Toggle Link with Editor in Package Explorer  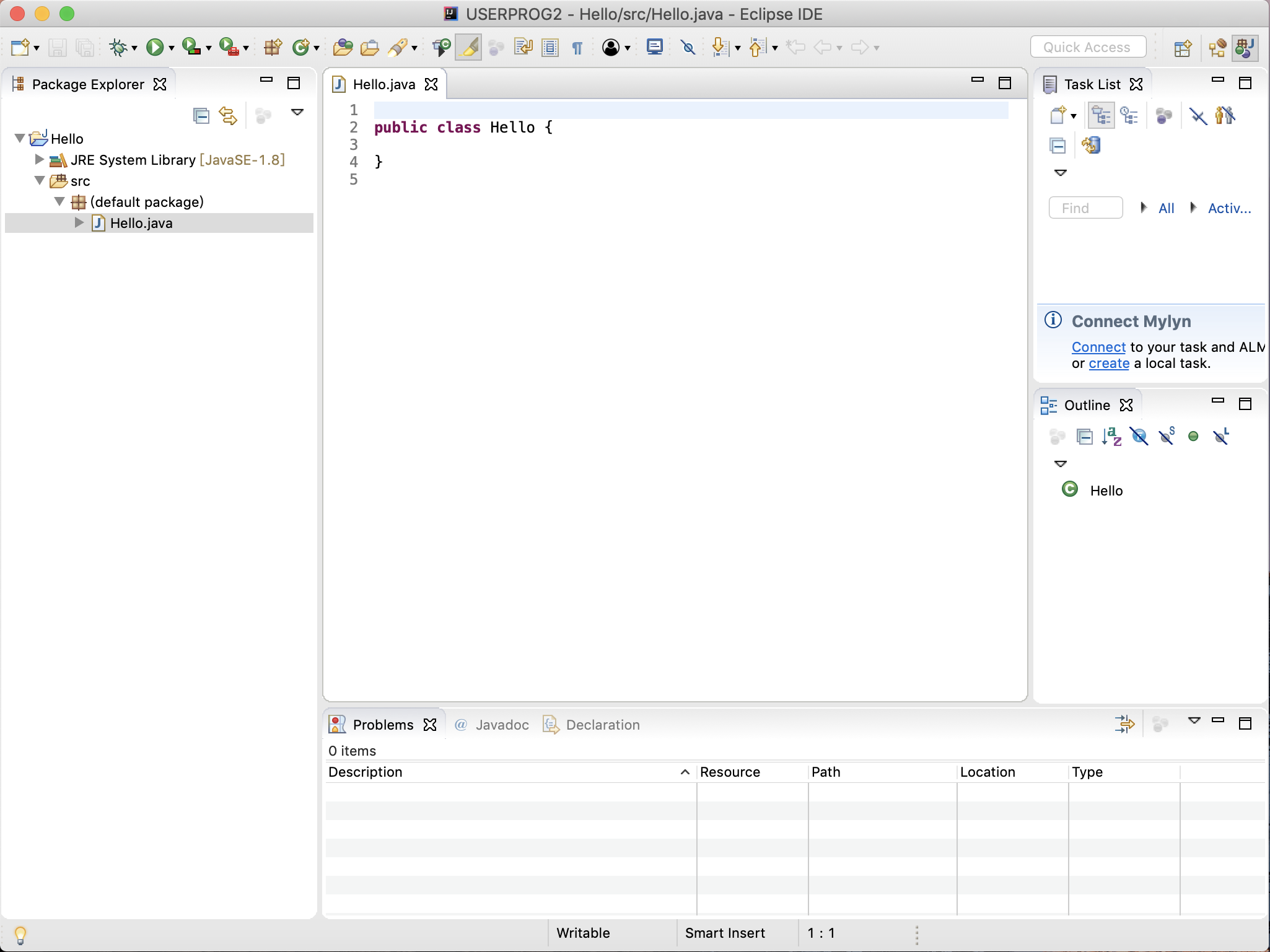(229, 116)
